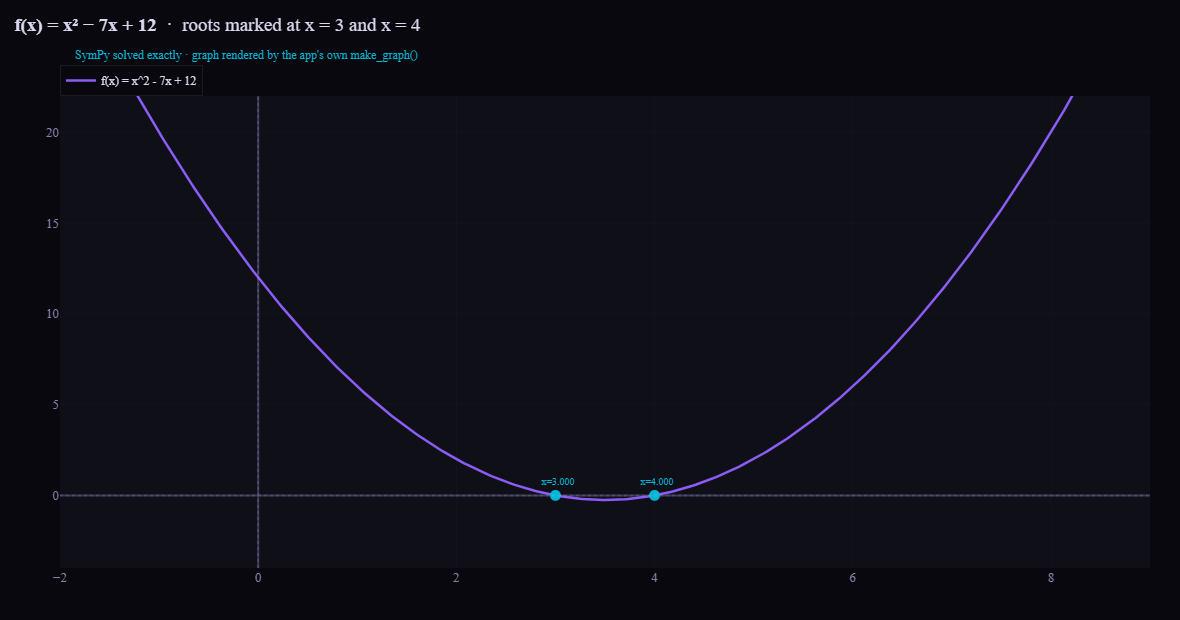Toggle the f(x) = x^2 - 7x + 12 legend entry

131,81
